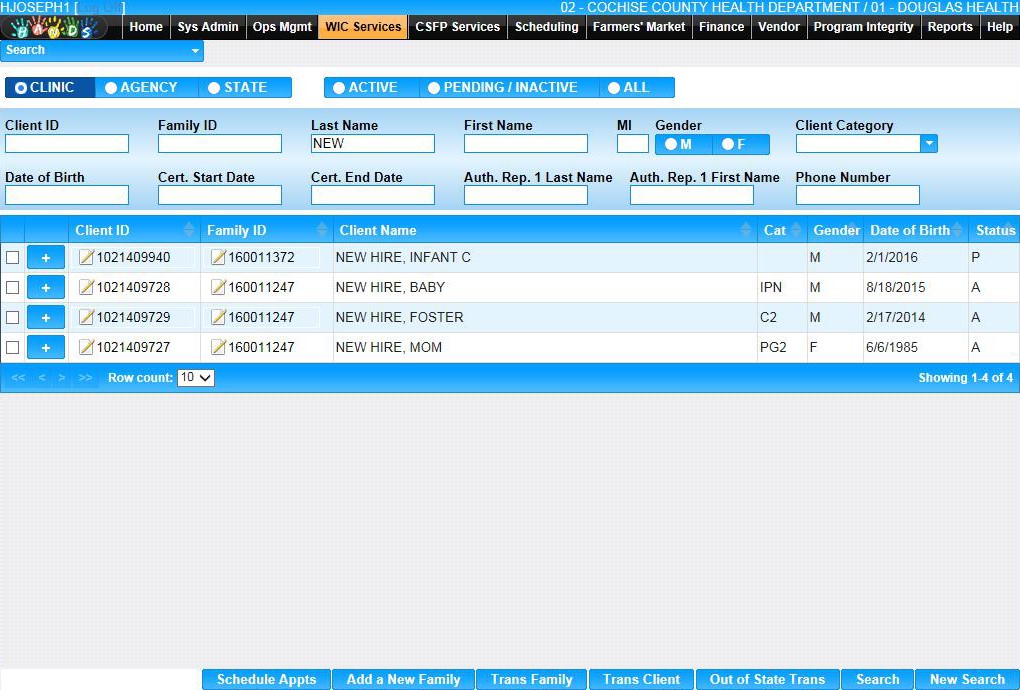1020x690 pixels.
Task: Click the Schedule Appts button
Action: point(266,680)
